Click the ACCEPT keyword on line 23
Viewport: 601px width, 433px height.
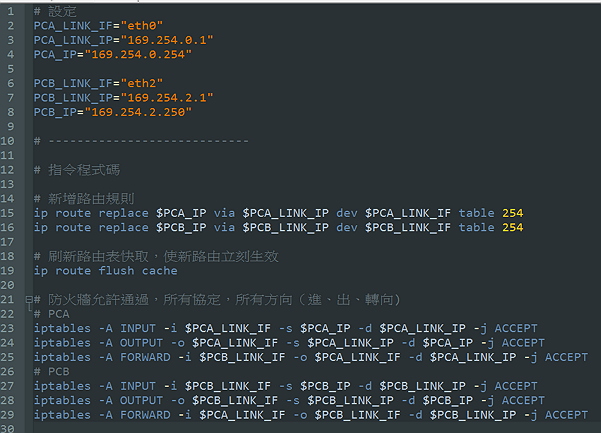pyautogui.click(x=516, y=328)
